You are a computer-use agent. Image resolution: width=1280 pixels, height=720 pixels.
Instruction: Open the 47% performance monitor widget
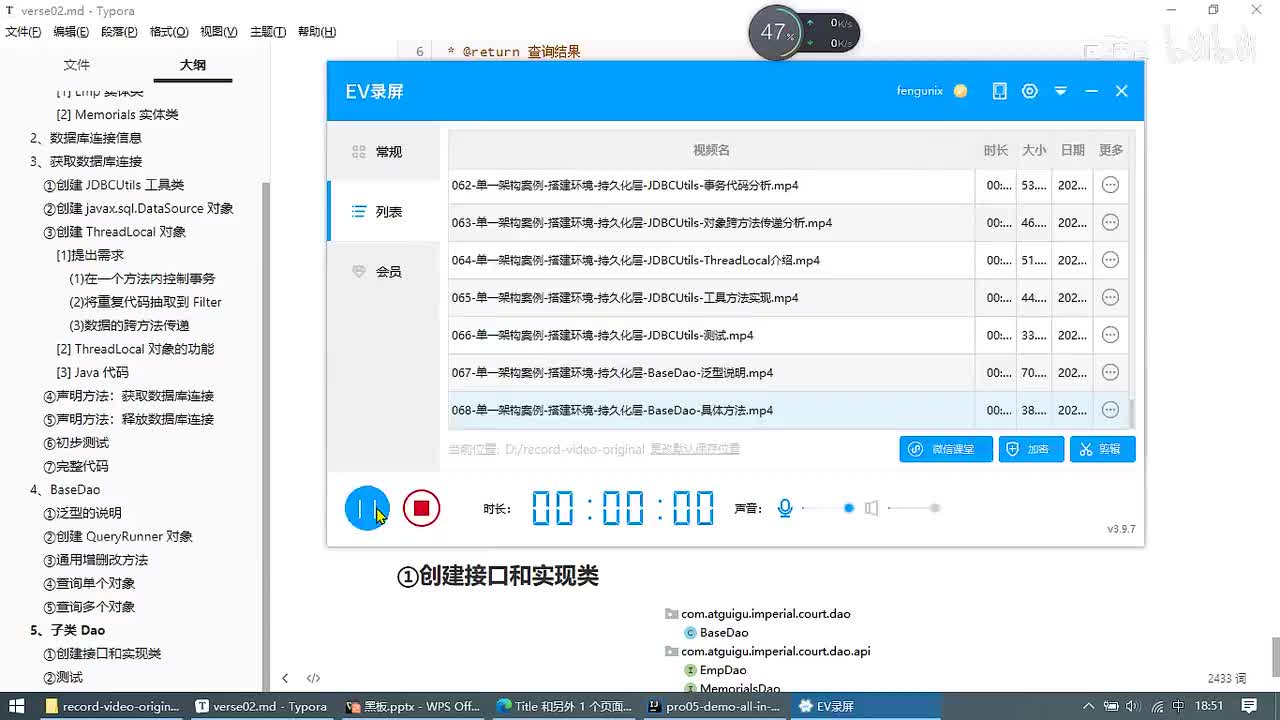pyautogui.click(x=778, y=32)
